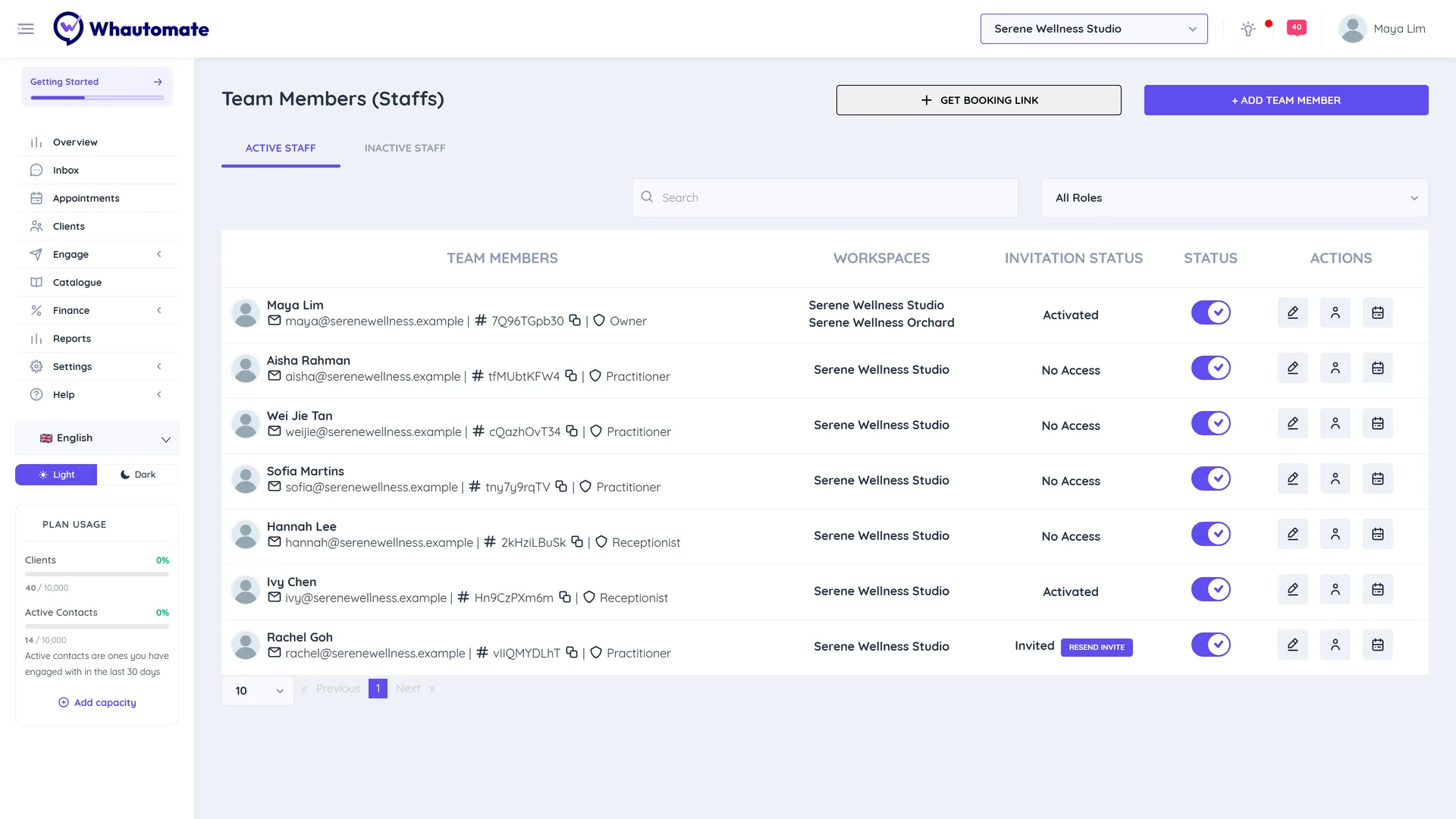Click Ivy Chen's avatar thumbnail
1456x819 pixels.
point(246,590)
